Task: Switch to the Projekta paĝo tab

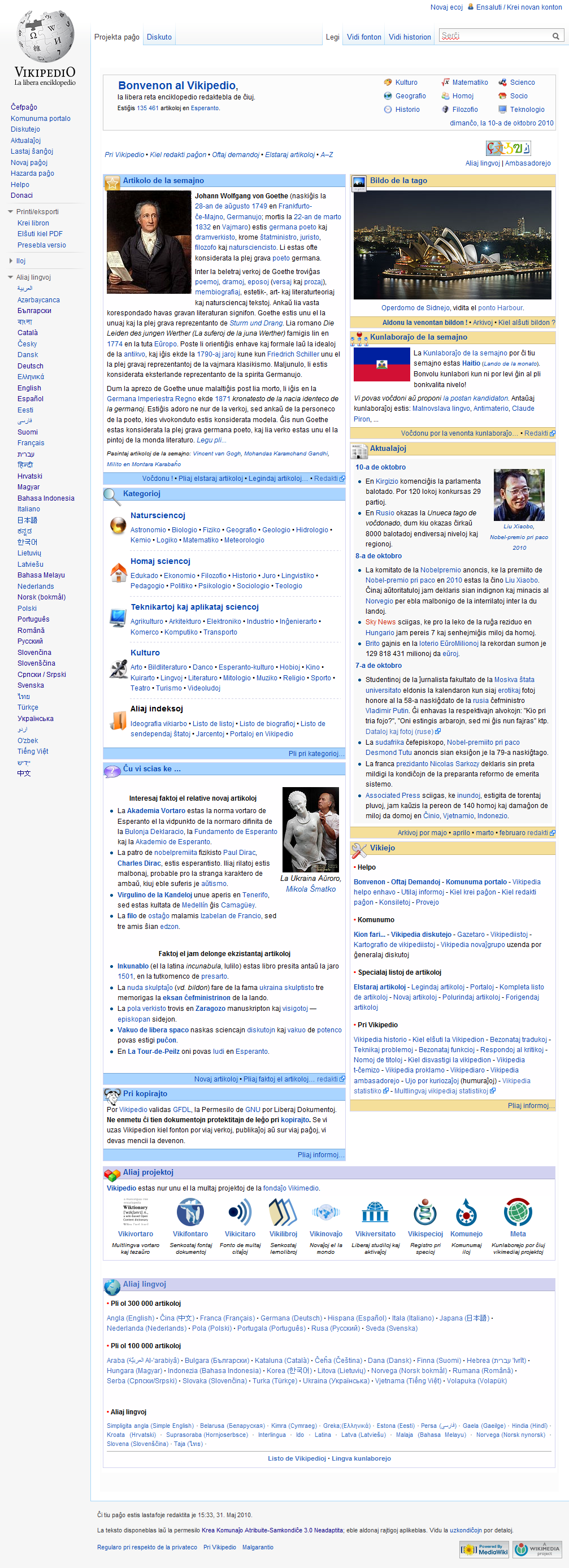Action: [x=117, y=37]
